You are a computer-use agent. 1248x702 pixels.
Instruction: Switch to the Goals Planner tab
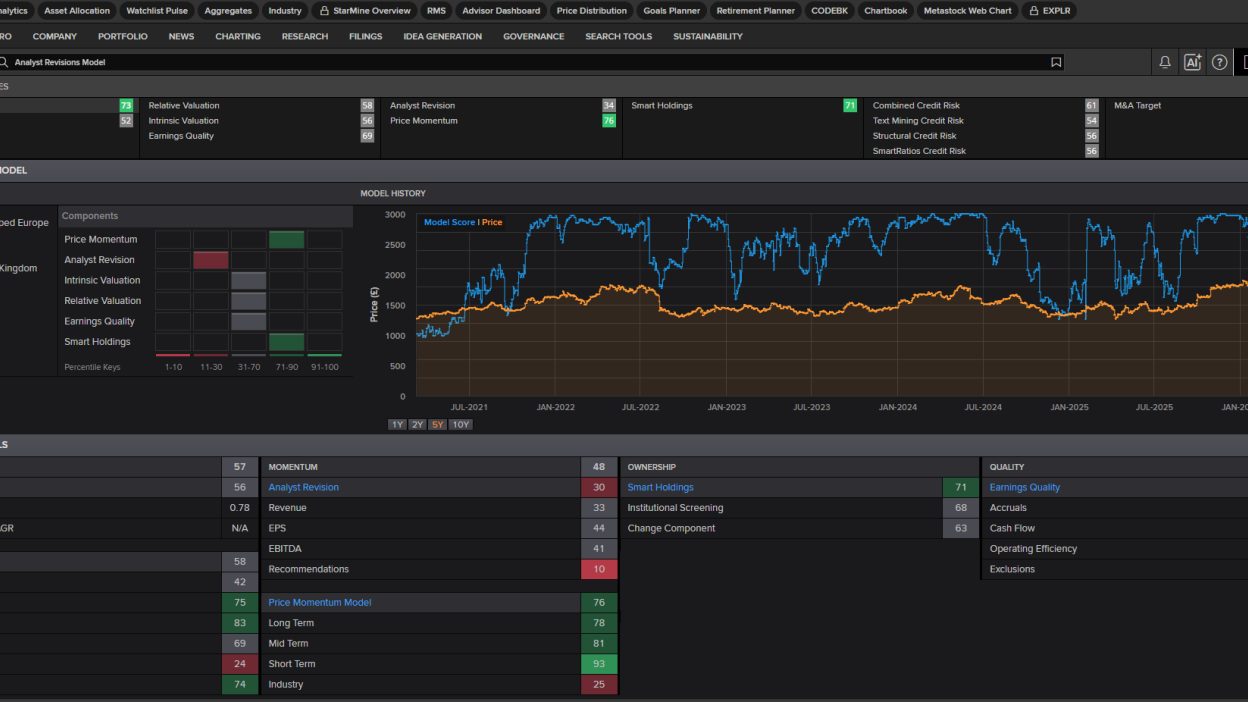click(671, 11)
